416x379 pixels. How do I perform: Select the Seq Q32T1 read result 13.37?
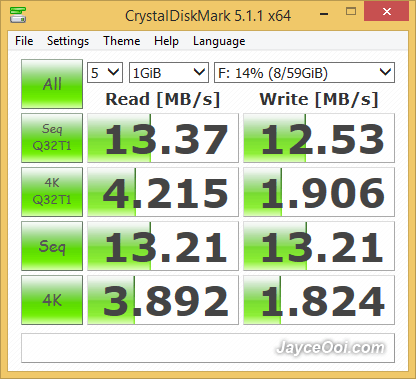163,138
